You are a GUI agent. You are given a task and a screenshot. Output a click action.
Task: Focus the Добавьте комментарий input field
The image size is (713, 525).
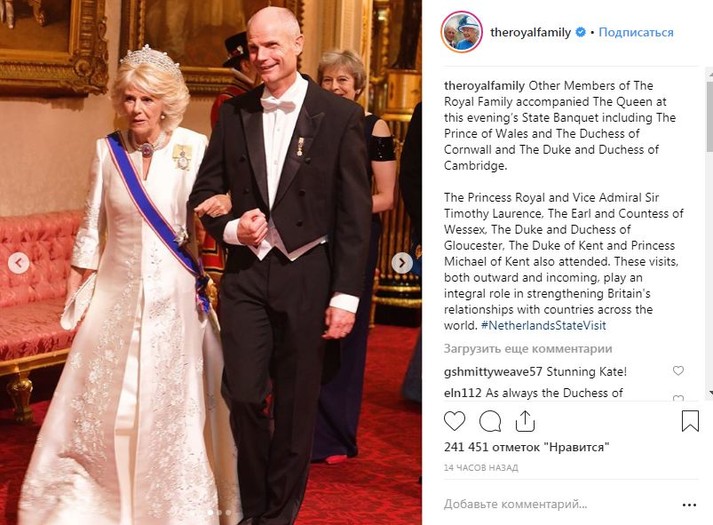[555, 504]
